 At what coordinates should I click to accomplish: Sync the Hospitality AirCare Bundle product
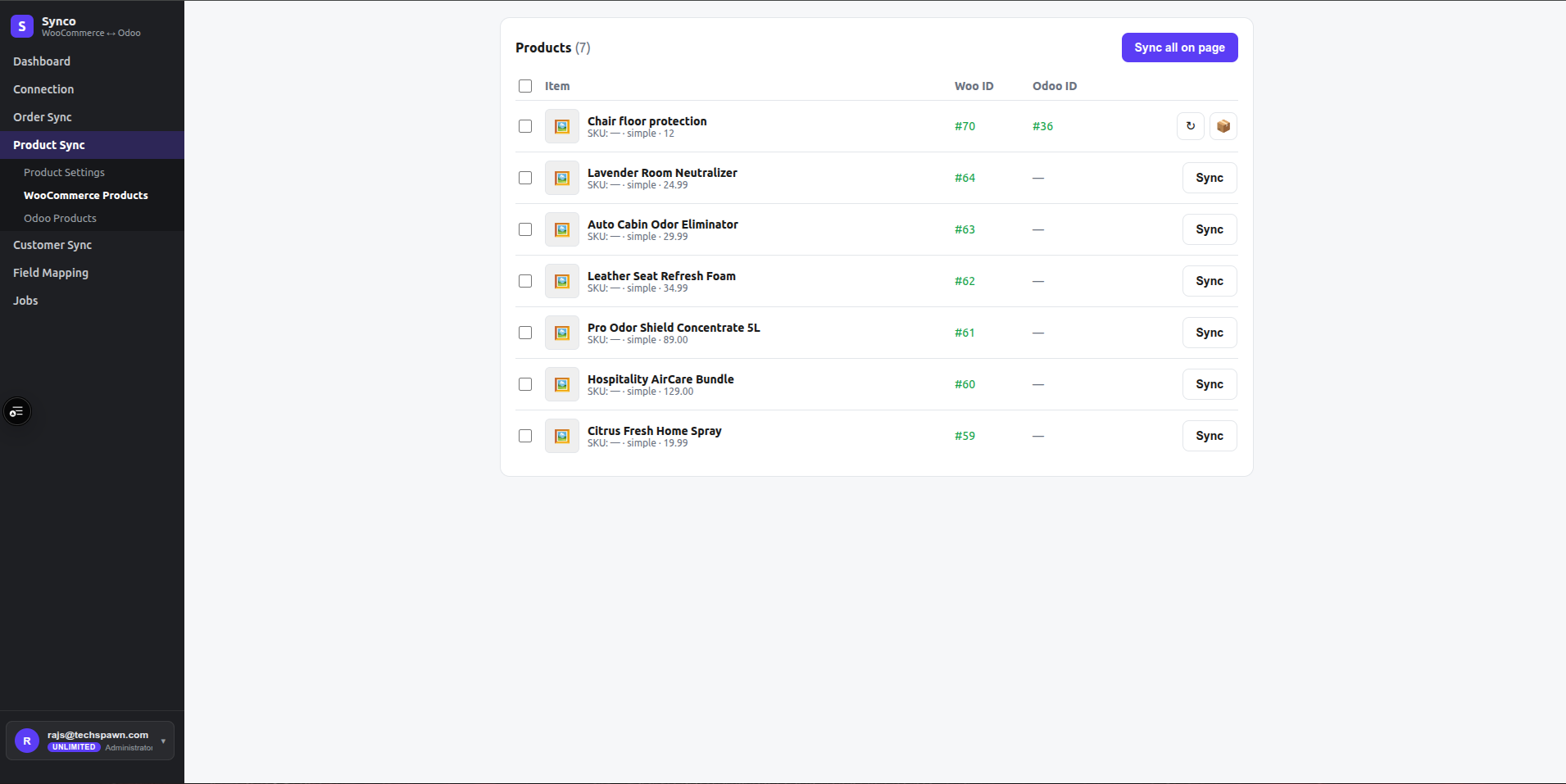tap(1210, 384)
